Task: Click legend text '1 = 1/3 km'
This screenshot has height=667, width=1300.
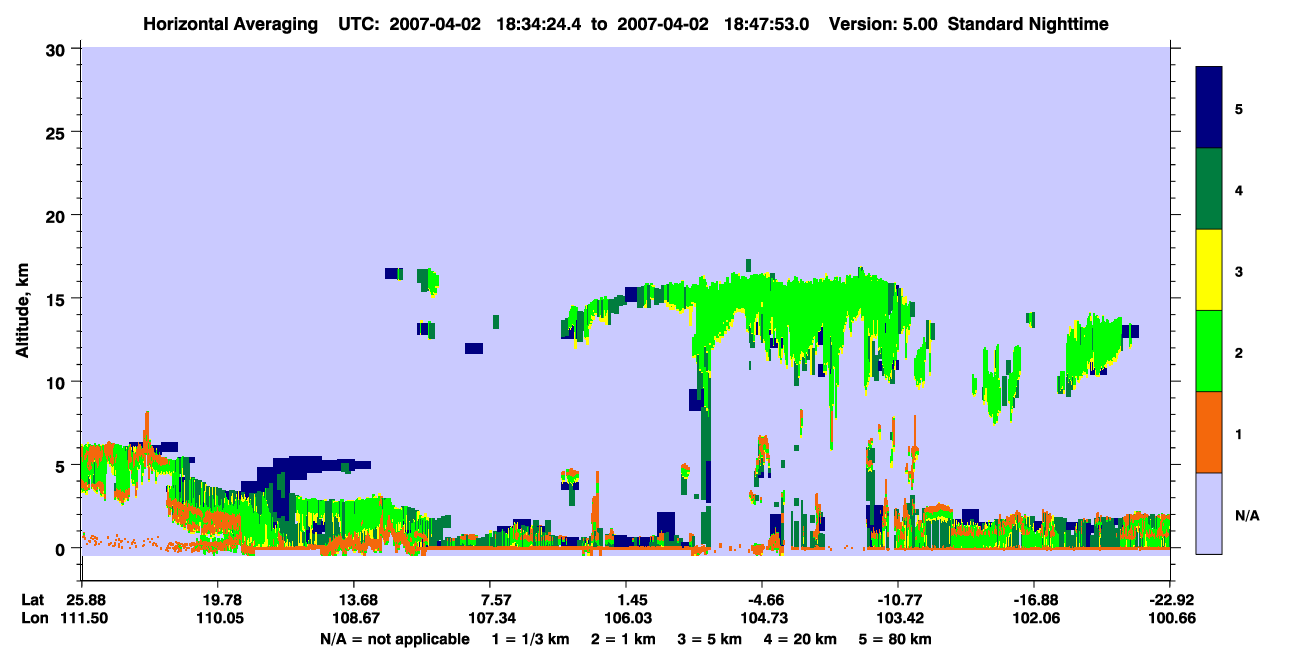Action: (531, 638)
